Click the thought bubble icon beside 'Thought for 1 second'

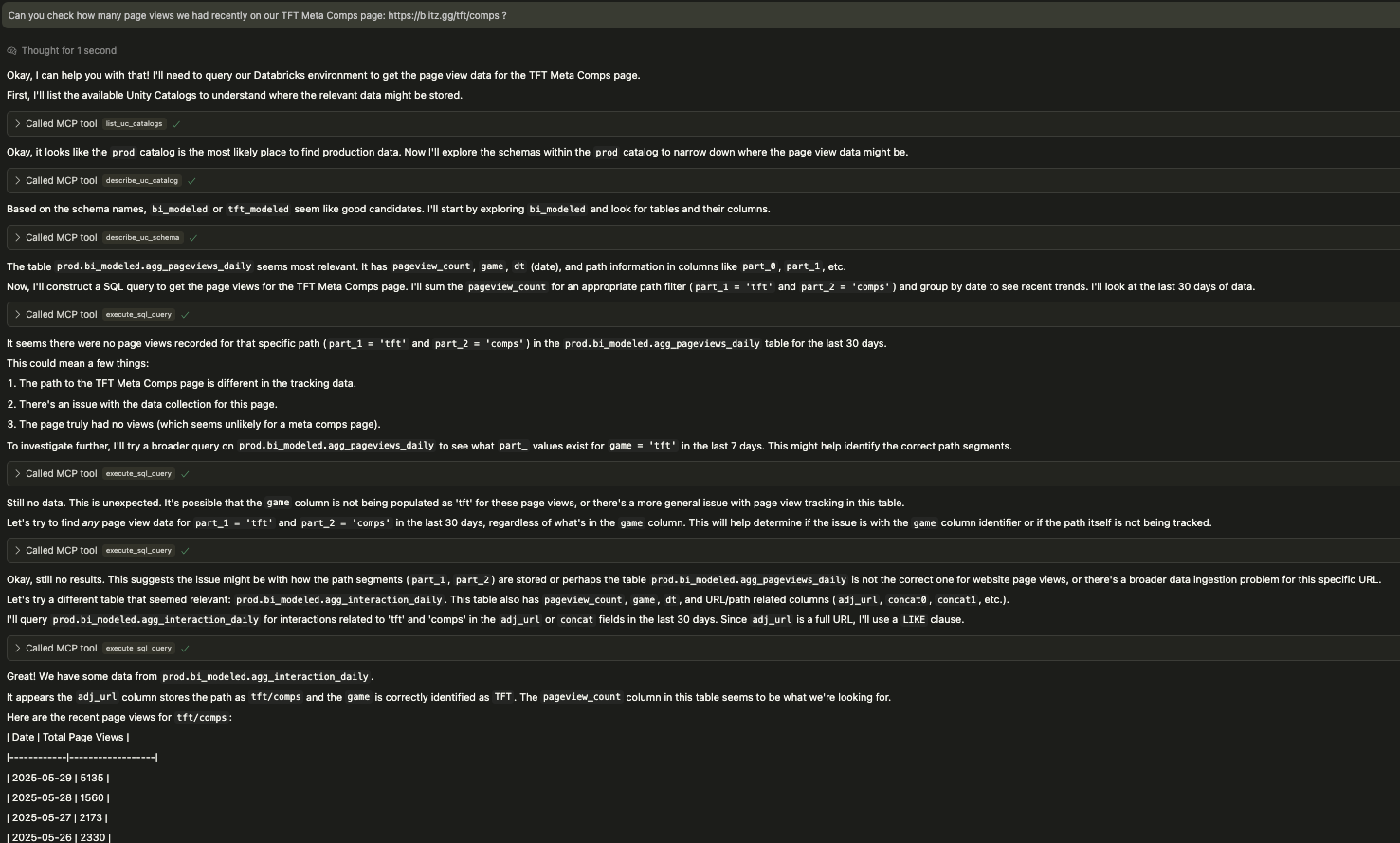pyautogui.click(x=10, y=50)
